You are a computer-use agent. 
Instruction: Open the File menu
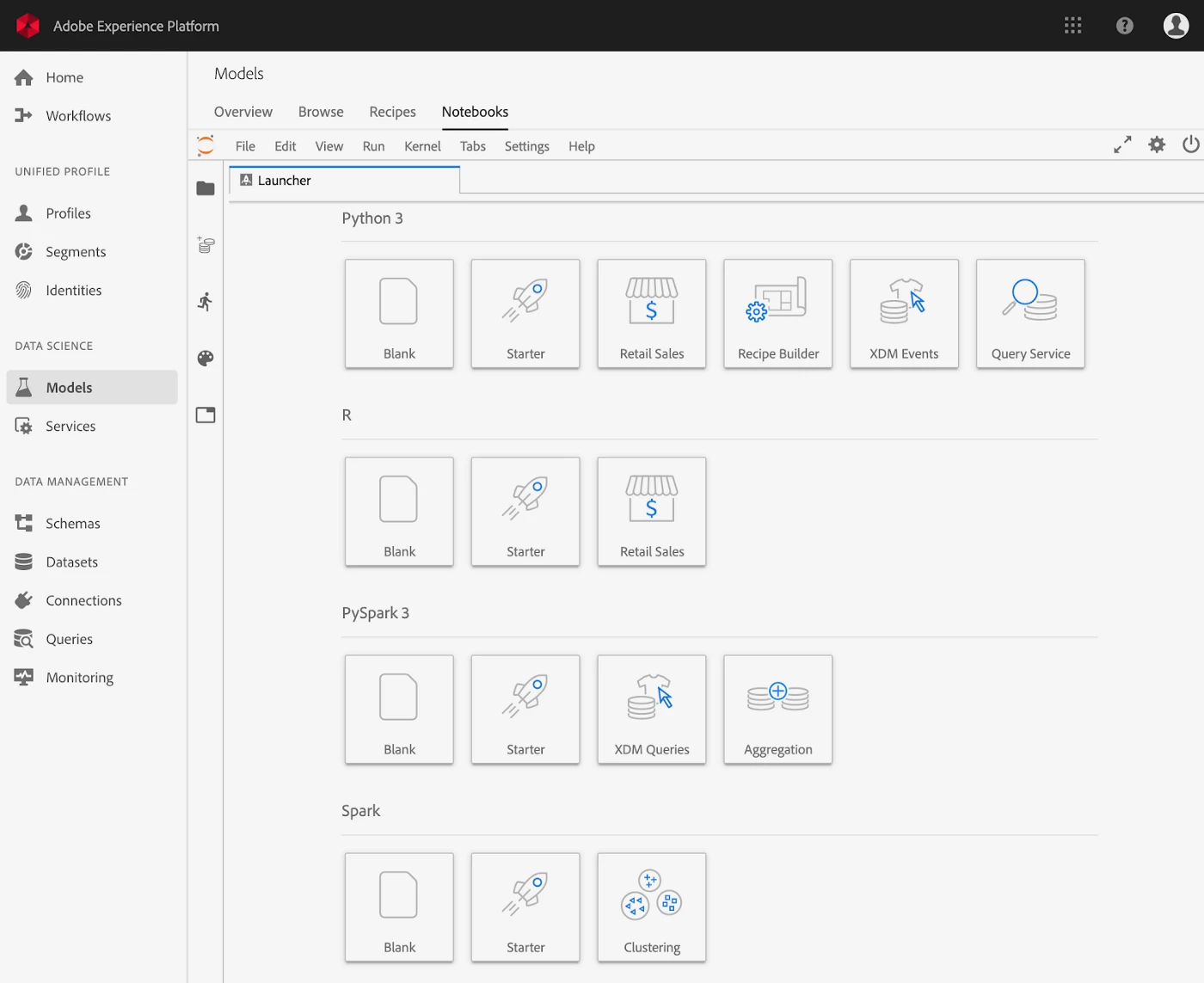(245, 146)
